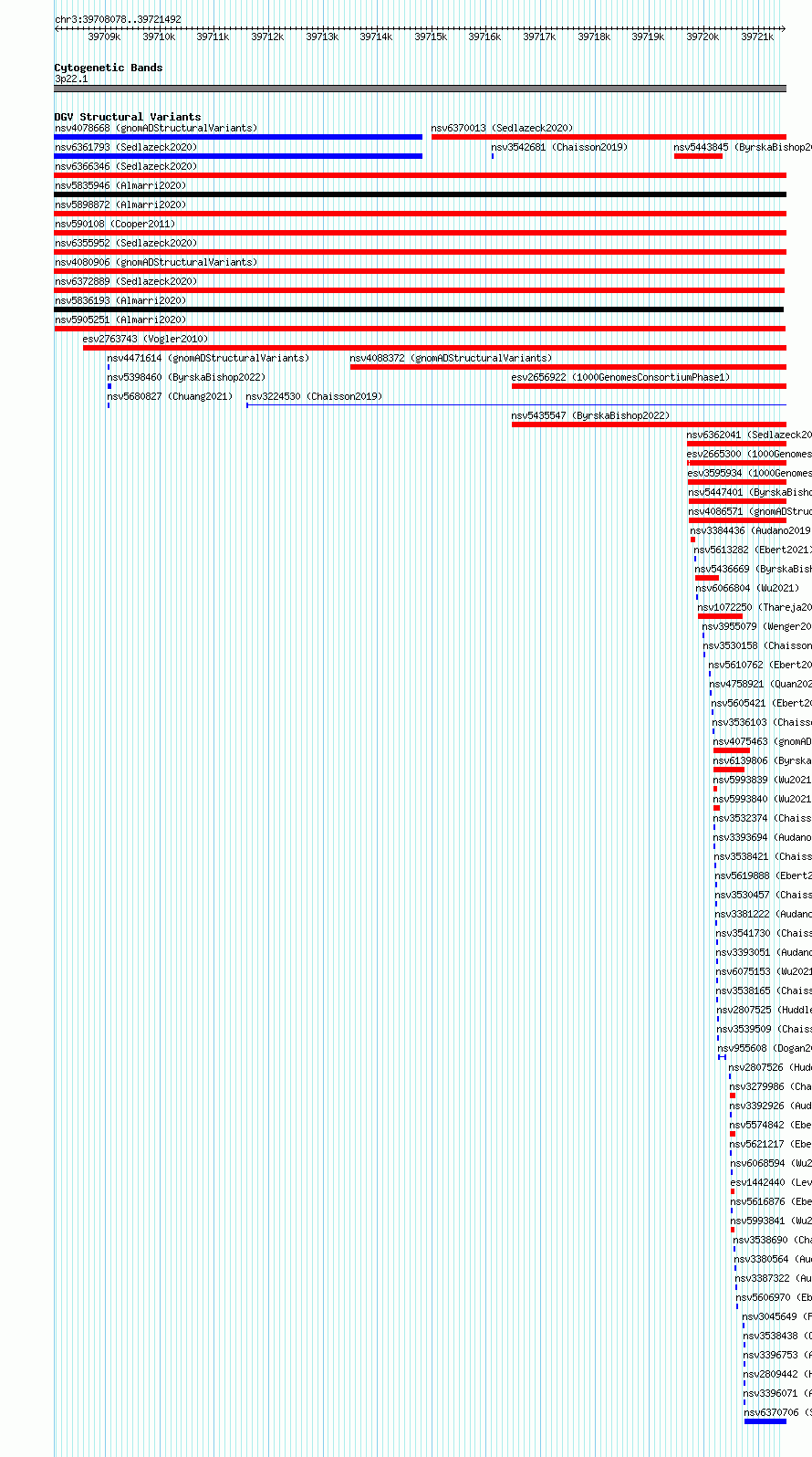Click the black bar under nsv5835946
This screenshot has height=1457, width=812.
click(421, 194)
